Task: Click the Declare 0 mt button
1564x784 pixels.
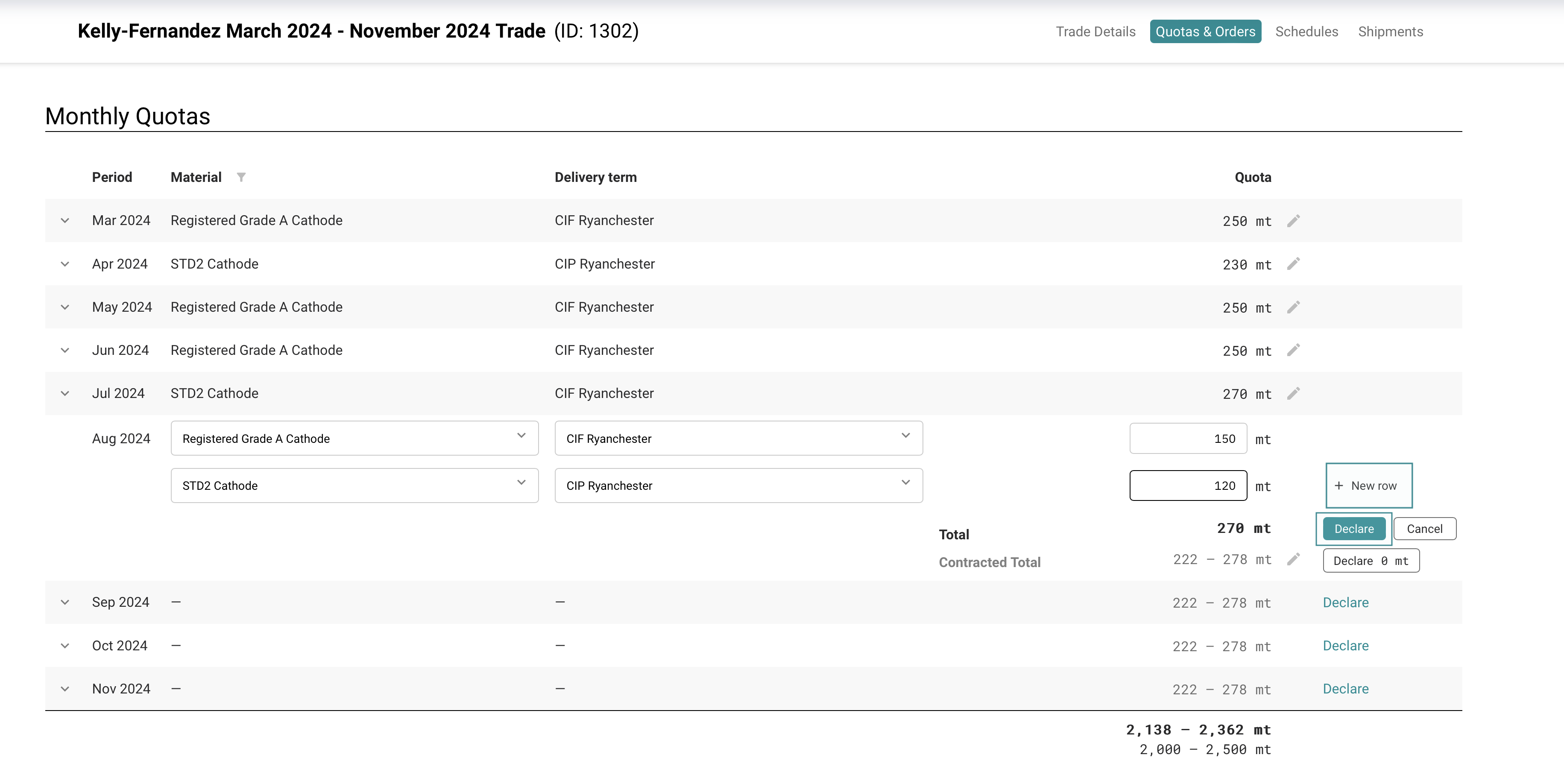Action: point(1371,561)
